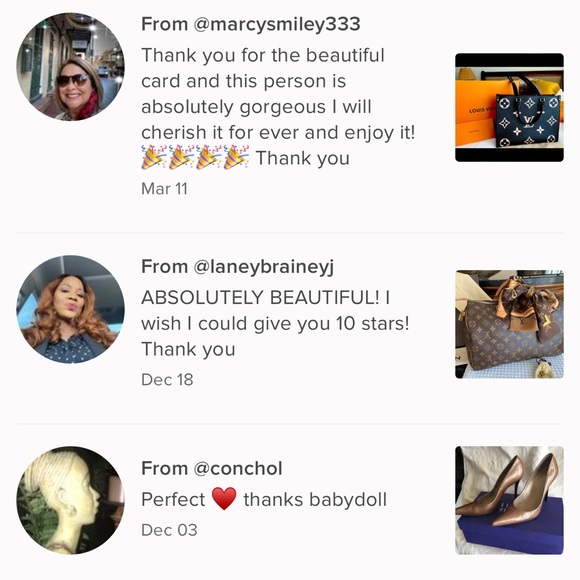Click the word 'Perfect' in conchol's review
The image size is (580, 580).
(173, 499)
